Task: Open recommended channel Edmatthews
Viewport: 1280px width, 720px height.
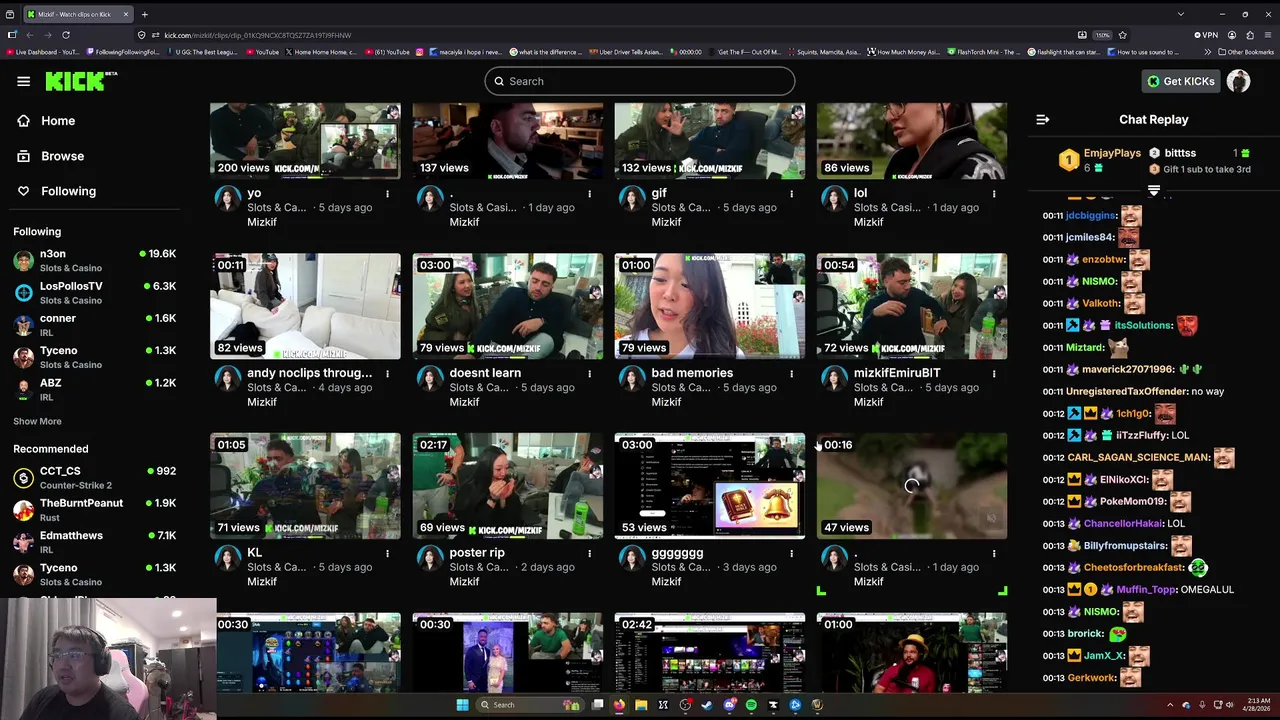Action: pos(94,542)
